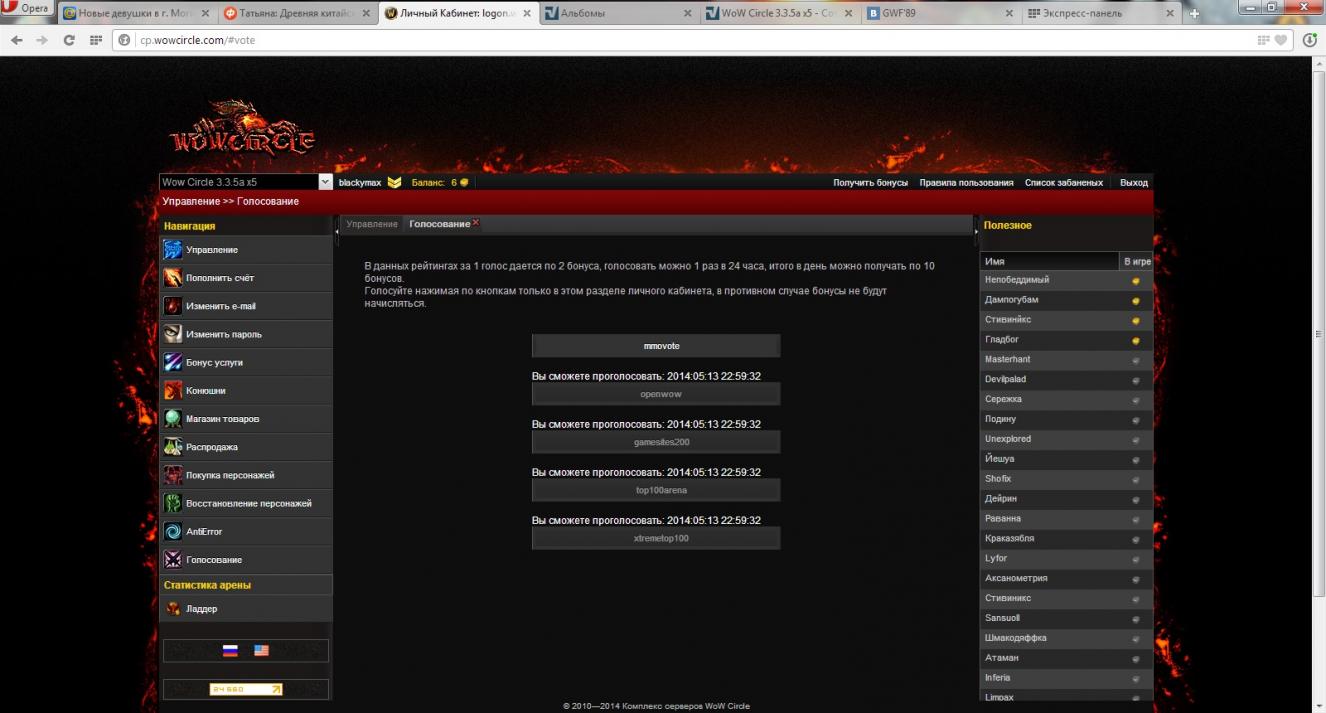Click the Пополнить счёт sidebar icon

pyautogui.click(x=173, y=278)
